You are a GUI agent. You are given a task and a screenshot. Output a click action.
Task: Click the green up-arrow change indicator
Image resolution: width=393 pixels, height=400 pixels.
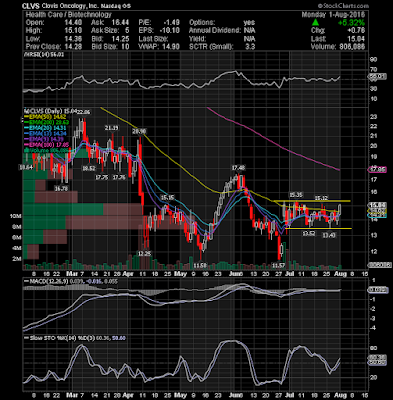[315, 23]
